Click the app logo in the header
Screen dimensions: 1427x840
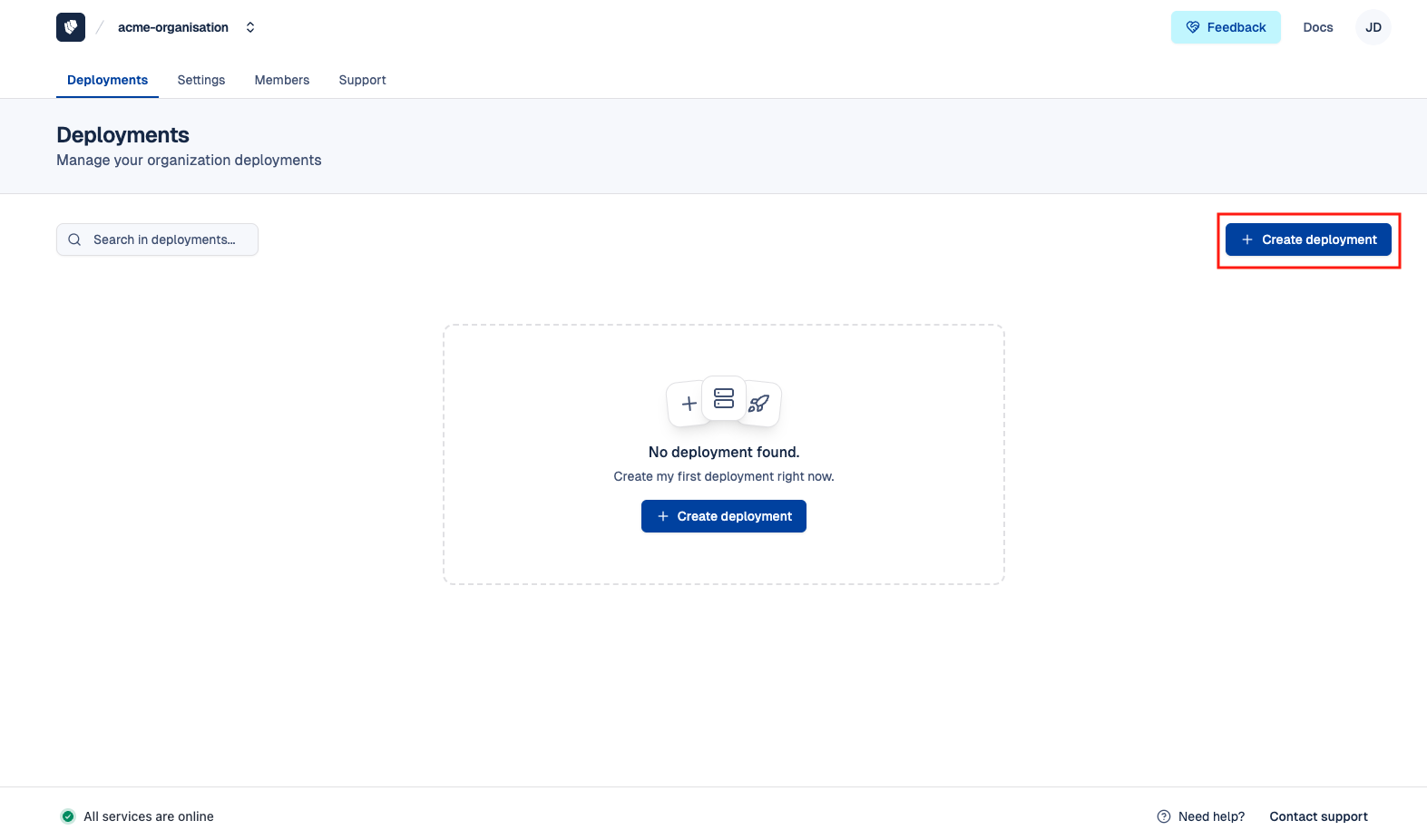(x=71, y=27)
